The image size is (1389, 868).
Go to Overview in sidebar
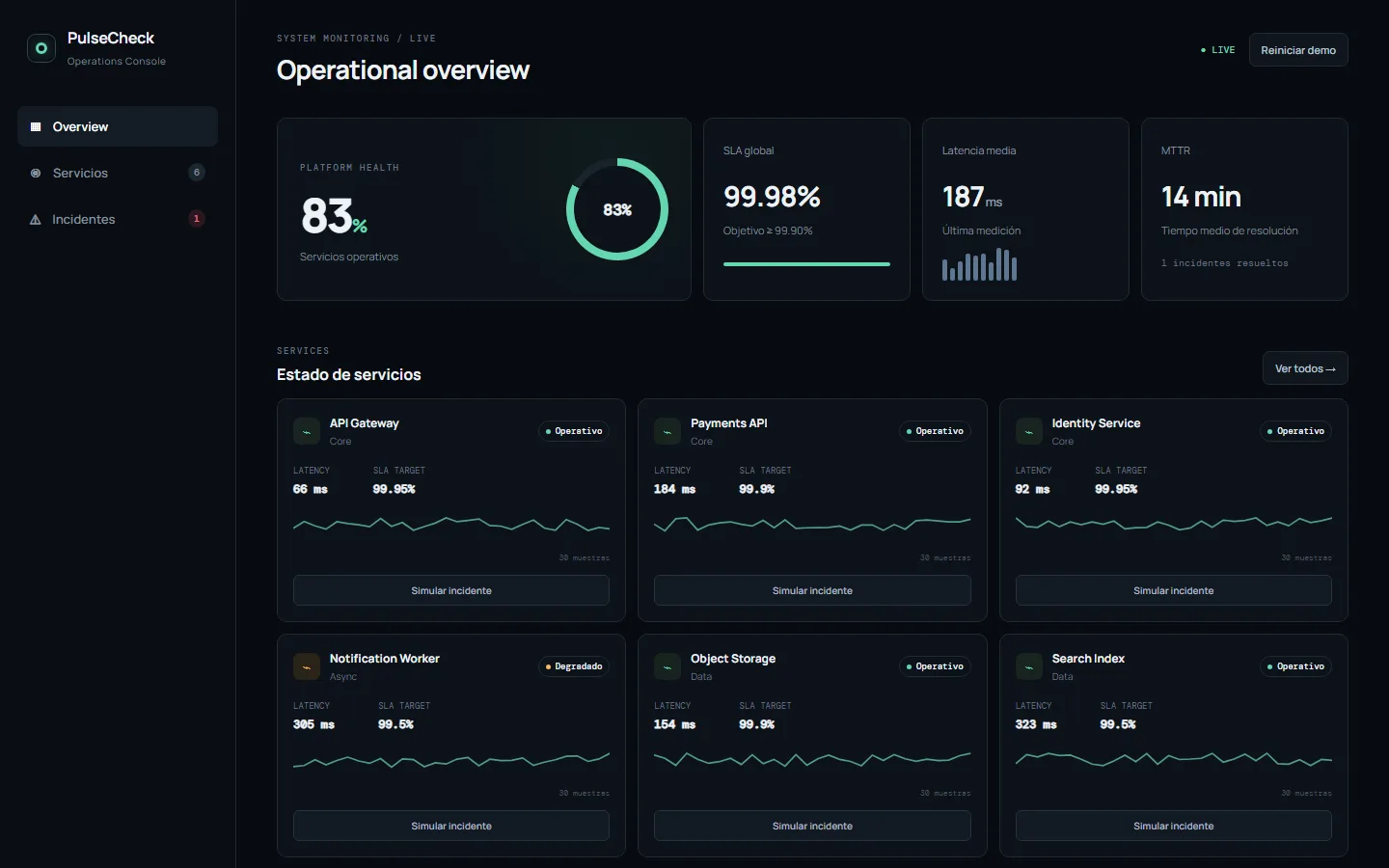pyautogui.click(x=118, y=126)
